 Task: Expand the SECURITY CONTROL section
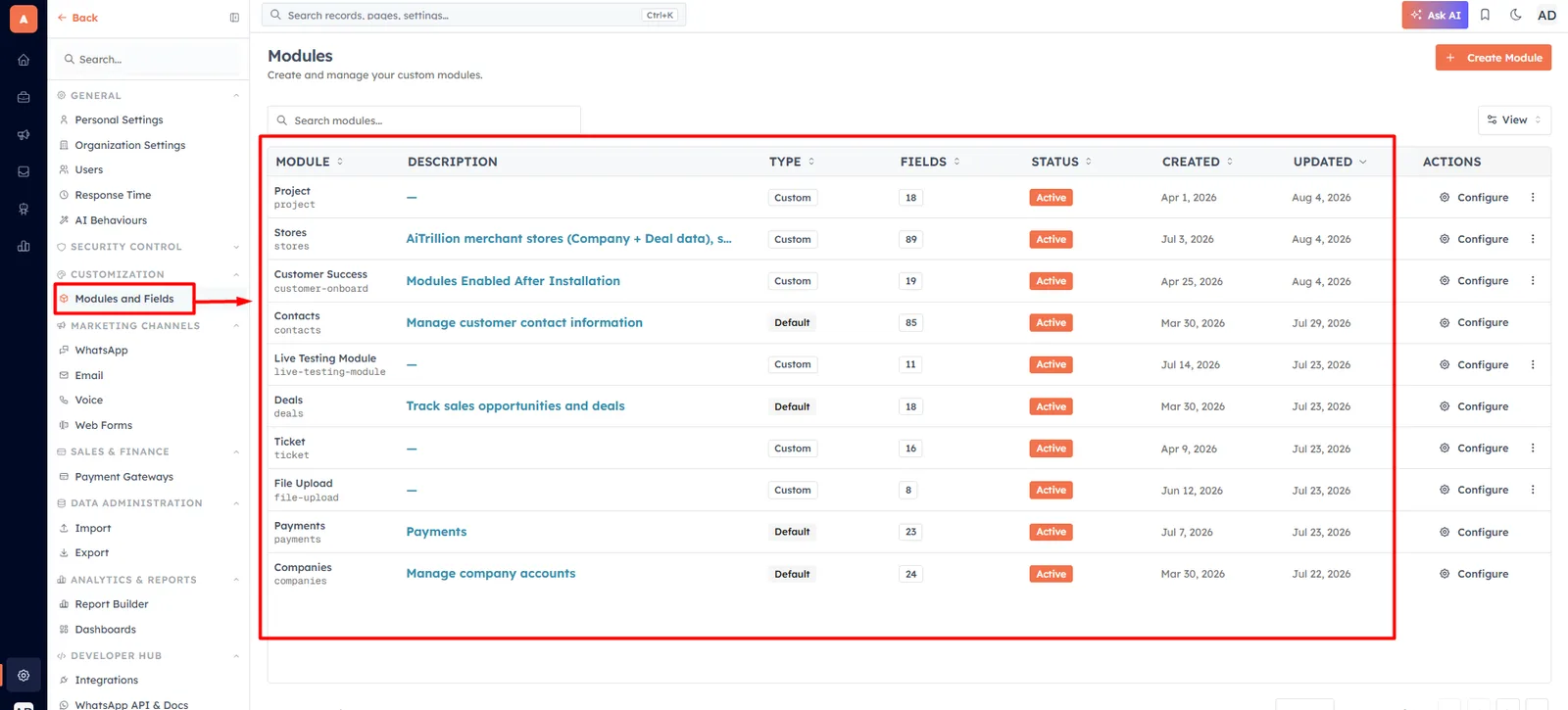236,247
